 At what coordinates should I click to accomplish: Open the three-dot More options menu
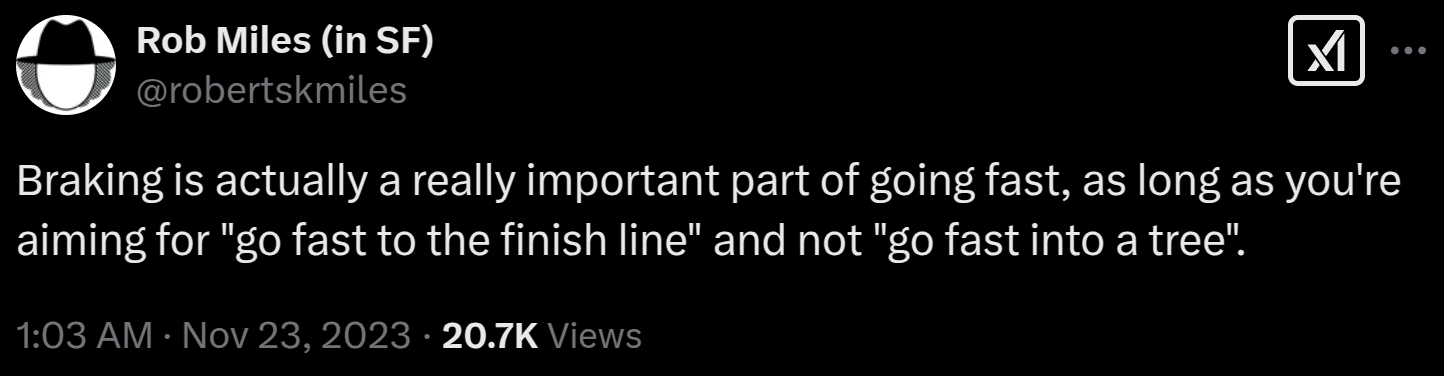tap(1409, 52)
